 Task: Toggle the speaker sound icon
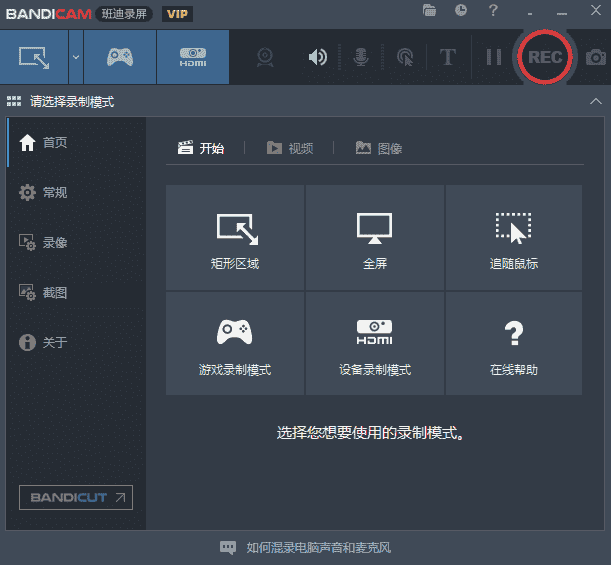click(x=317, y=57)
